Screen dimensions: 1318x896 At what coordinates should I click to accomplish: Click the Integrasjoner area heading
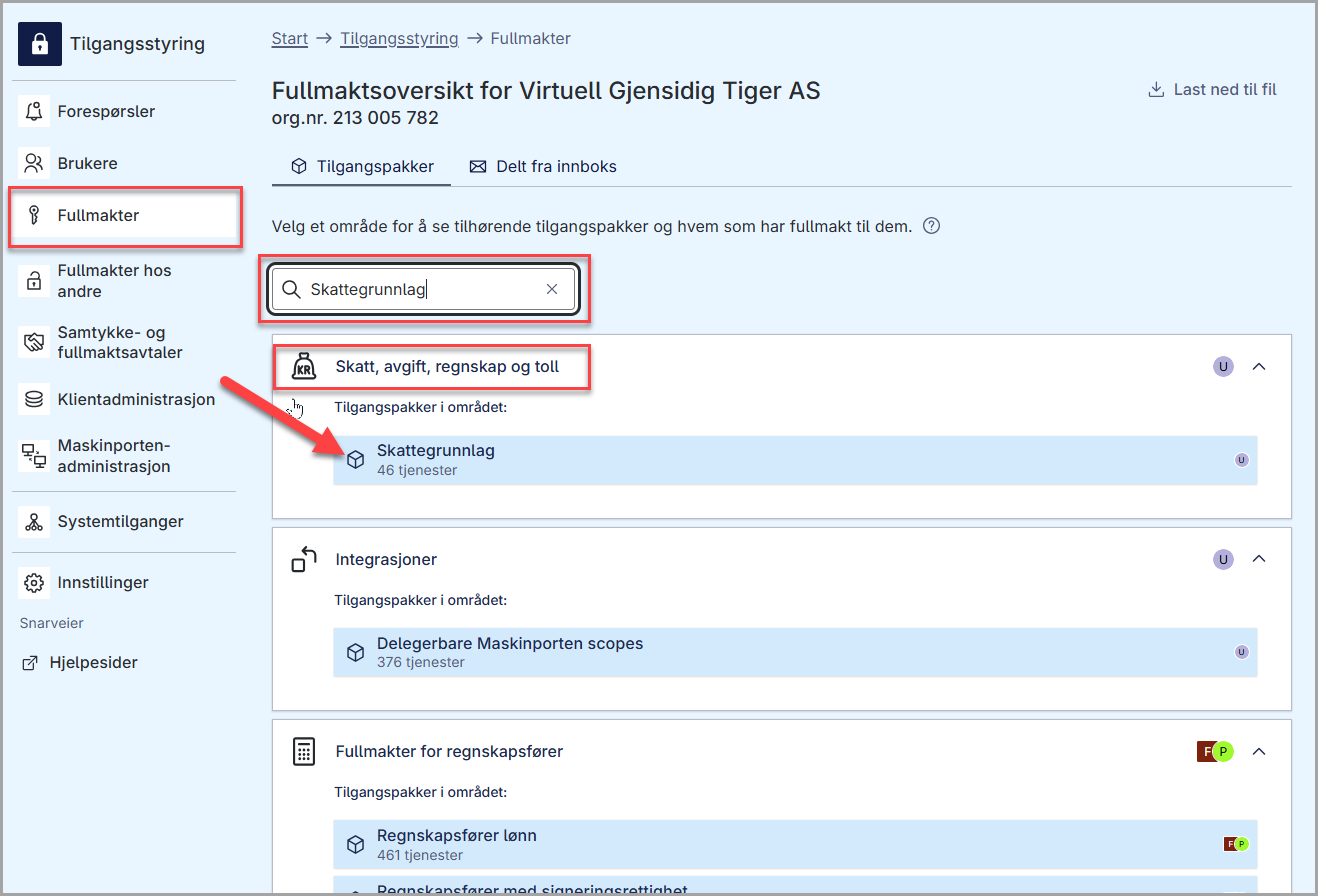[x=386, y=560]
